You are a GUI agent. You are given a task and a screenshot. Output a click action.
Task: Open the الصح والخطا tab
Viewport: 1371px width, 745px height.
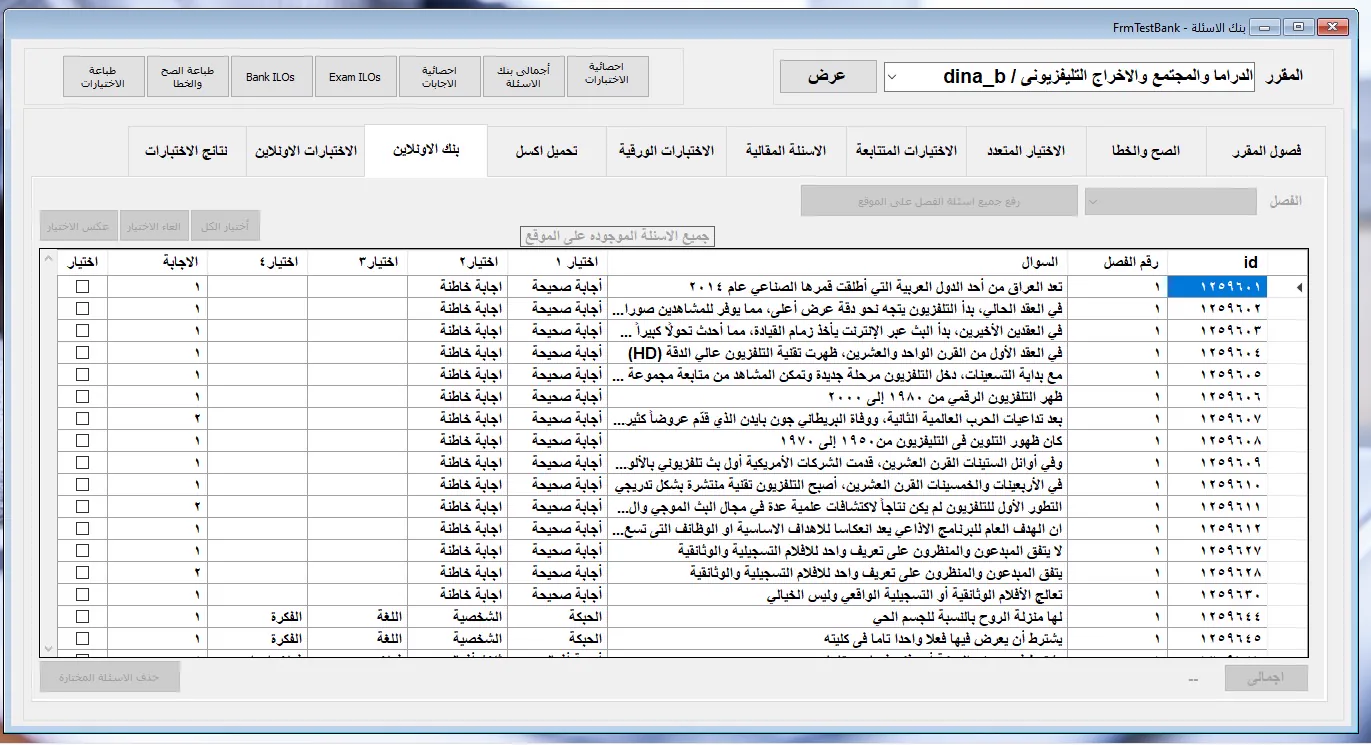click(1146, 152)
